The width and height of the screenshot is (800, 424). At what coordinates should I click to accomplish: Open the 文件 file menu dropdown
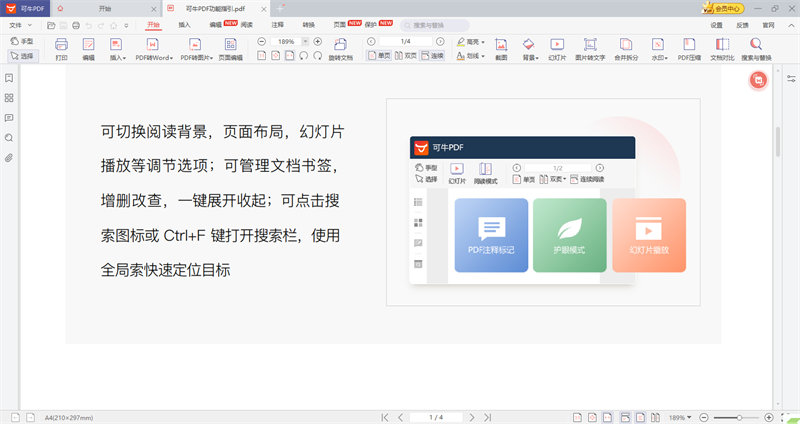pos(19,23)
